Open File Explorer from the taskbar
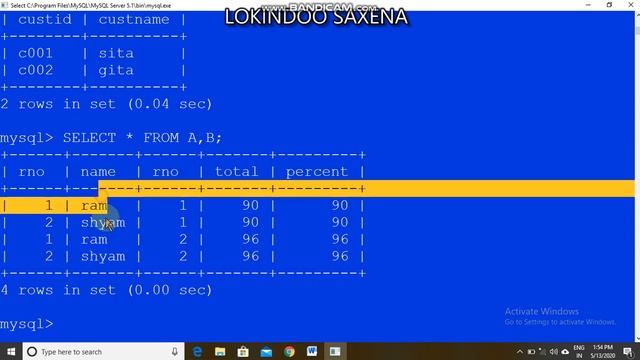 pyautogui.click(x=220, y=351)
